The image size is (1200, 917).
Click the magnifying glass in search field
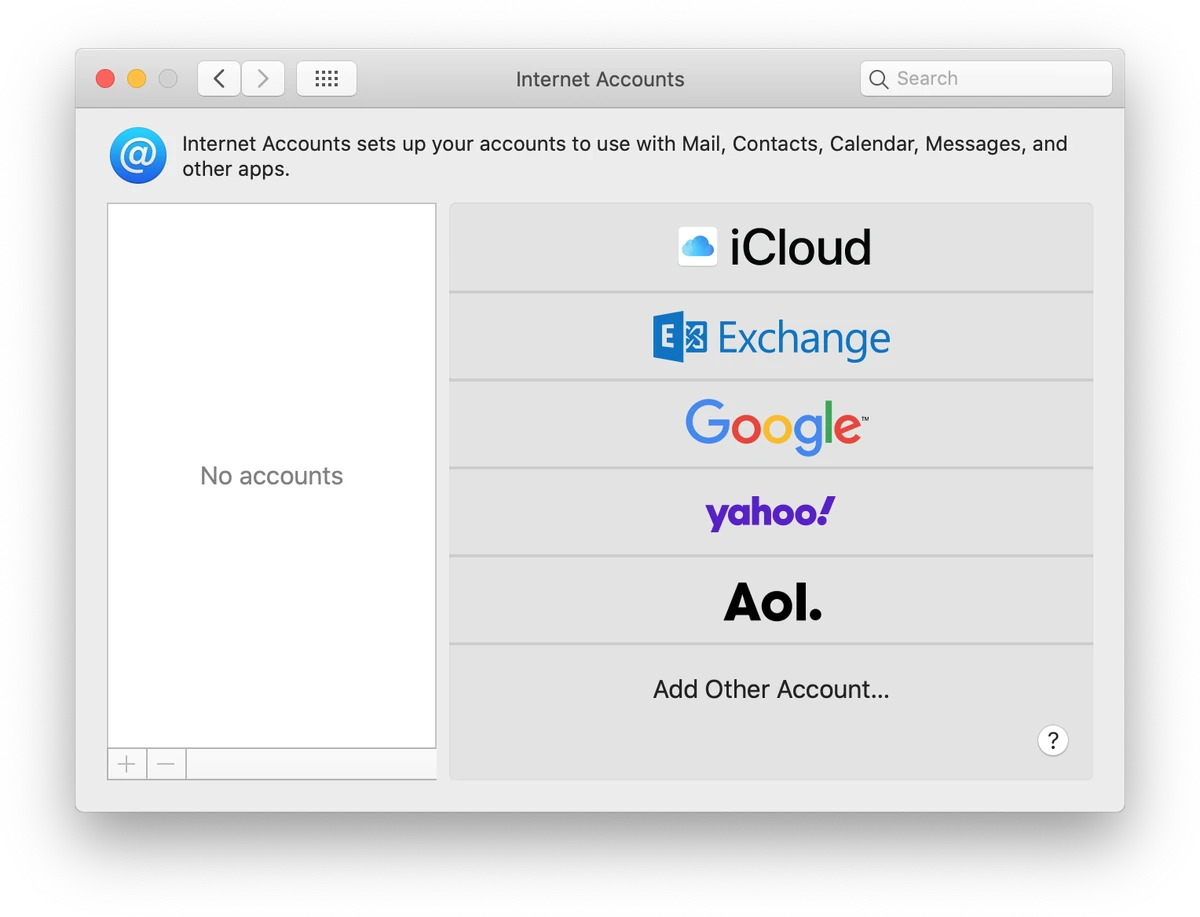(878, 78)
